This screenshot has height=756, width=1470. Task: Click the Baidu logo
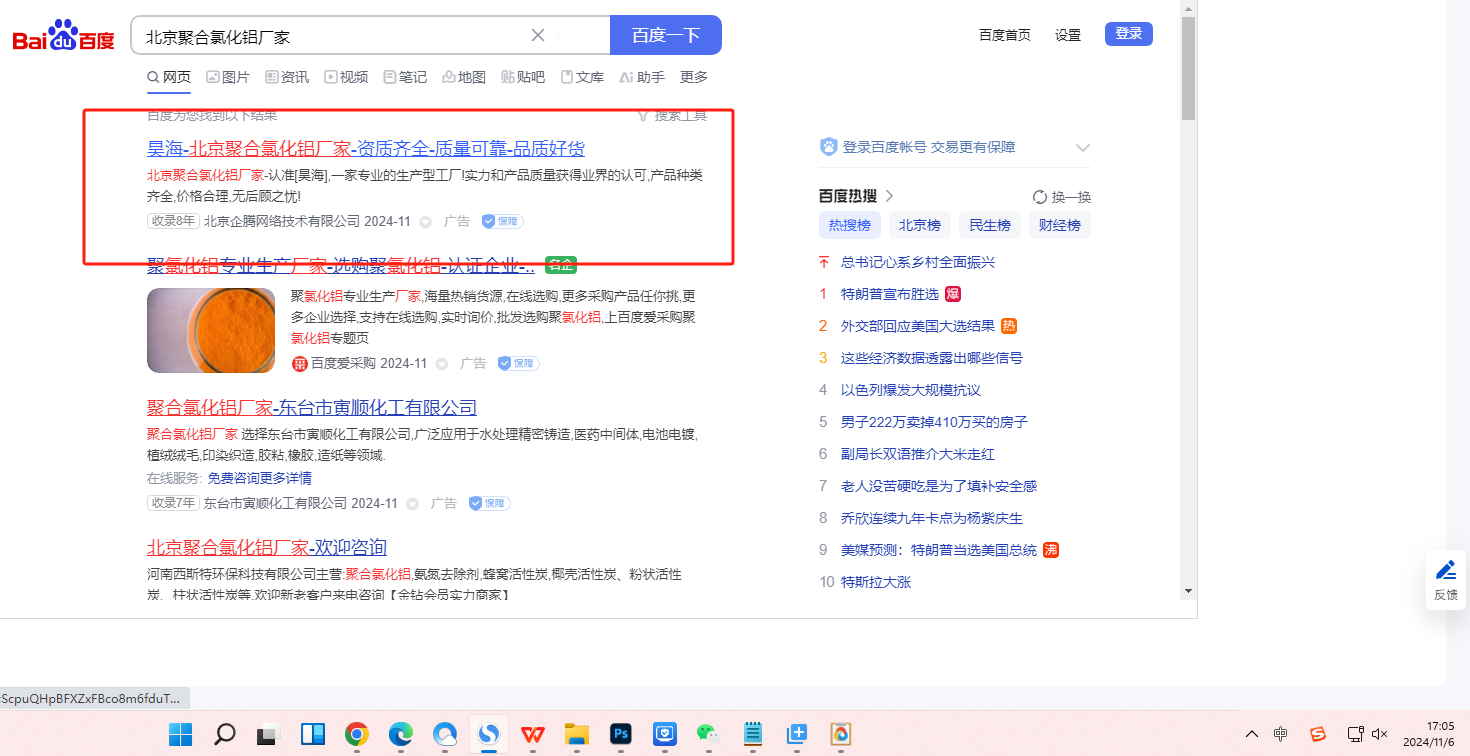(x=63, y=37)
